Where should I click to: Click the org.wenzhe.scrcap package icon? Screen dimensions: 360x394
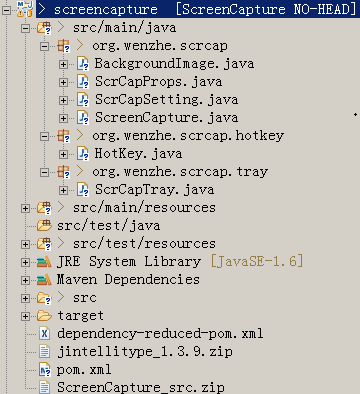tap(63, 46)
